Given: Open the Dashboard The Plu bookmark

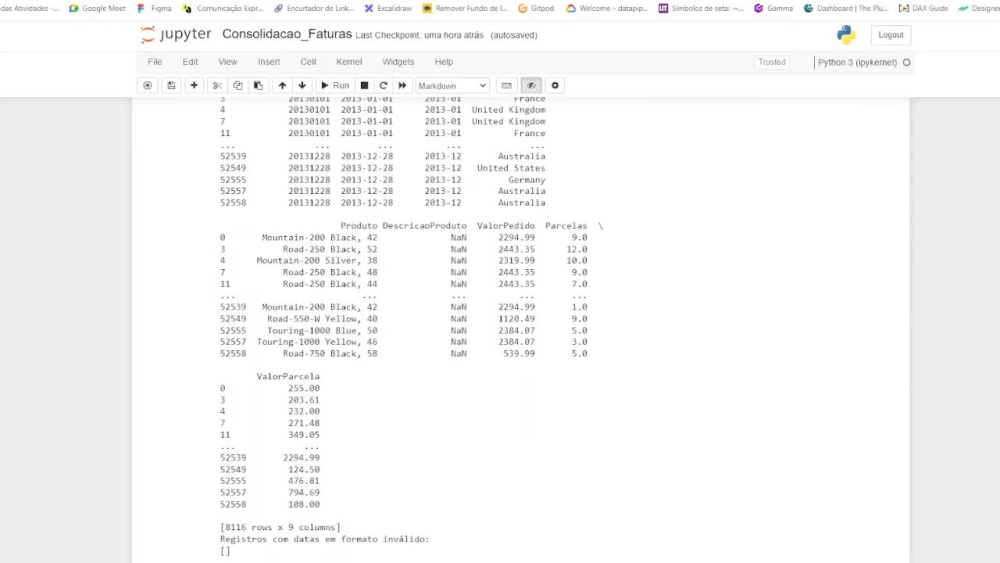Looking at the screenshot, I should coord(846,8).
